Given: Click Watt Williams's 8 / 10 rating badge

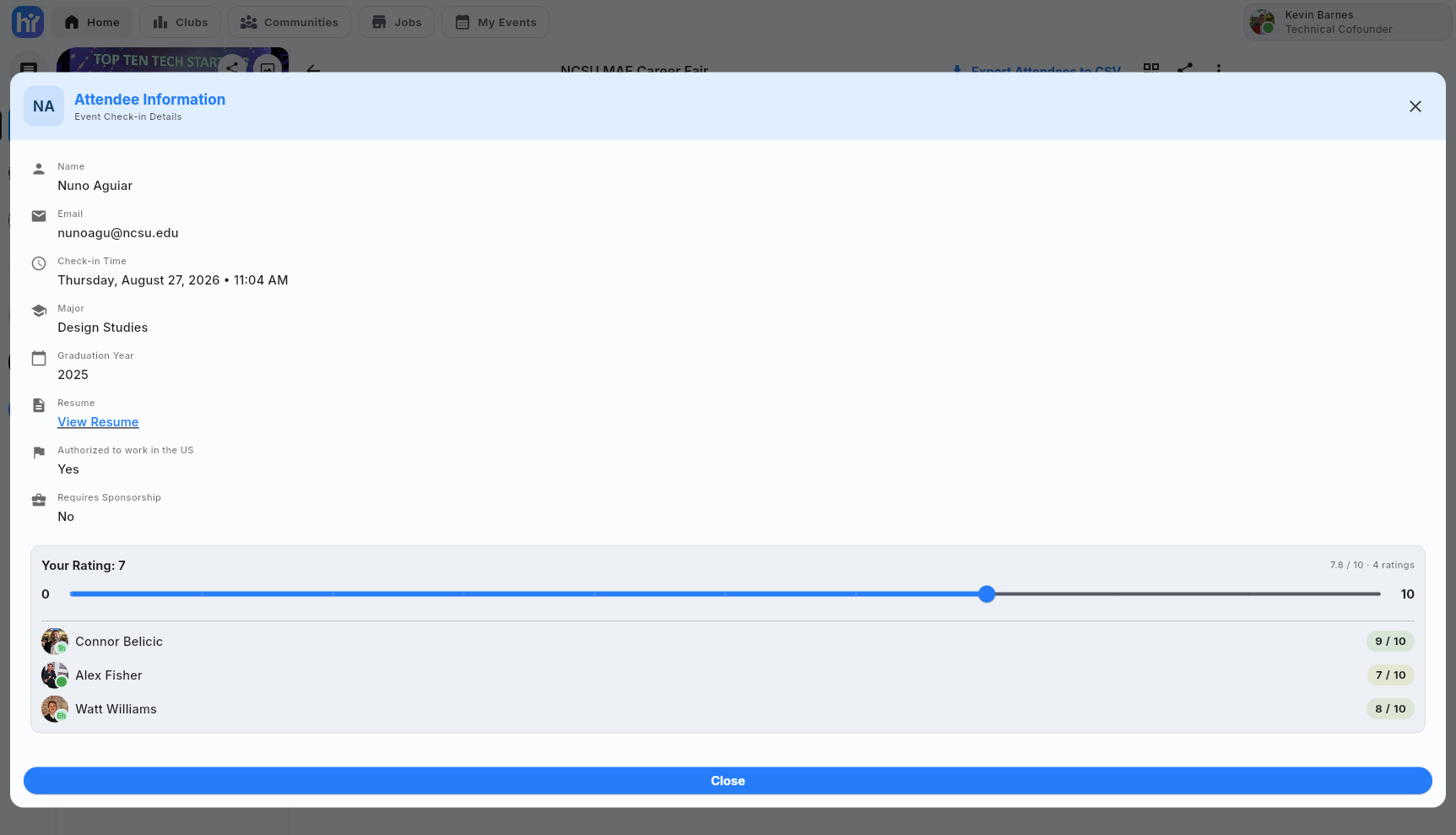Looking at the screenshot, I should point(1390,709).
